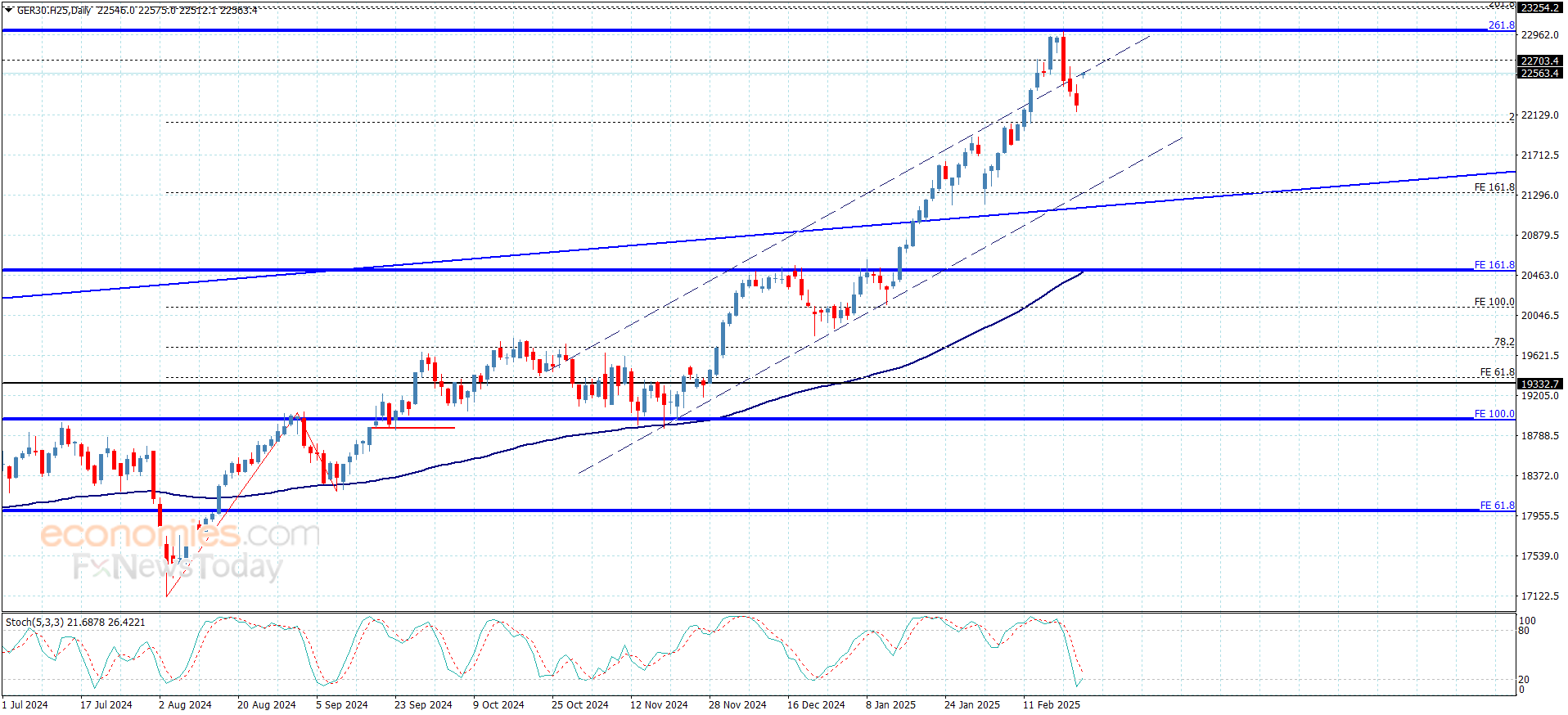Click the 12 Nov 2024 date label

tap(659, 705)
